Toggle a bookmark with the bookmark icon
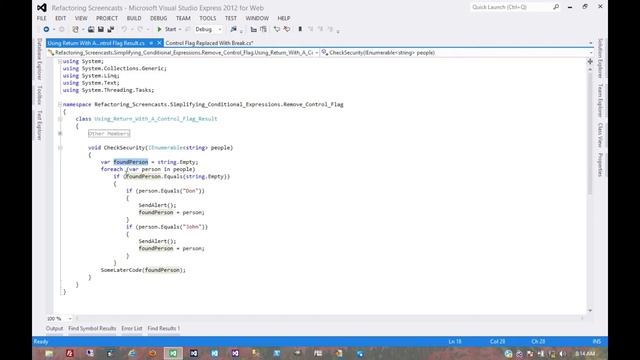The width and height of the screenshot is (640, 360). point(300,29)
